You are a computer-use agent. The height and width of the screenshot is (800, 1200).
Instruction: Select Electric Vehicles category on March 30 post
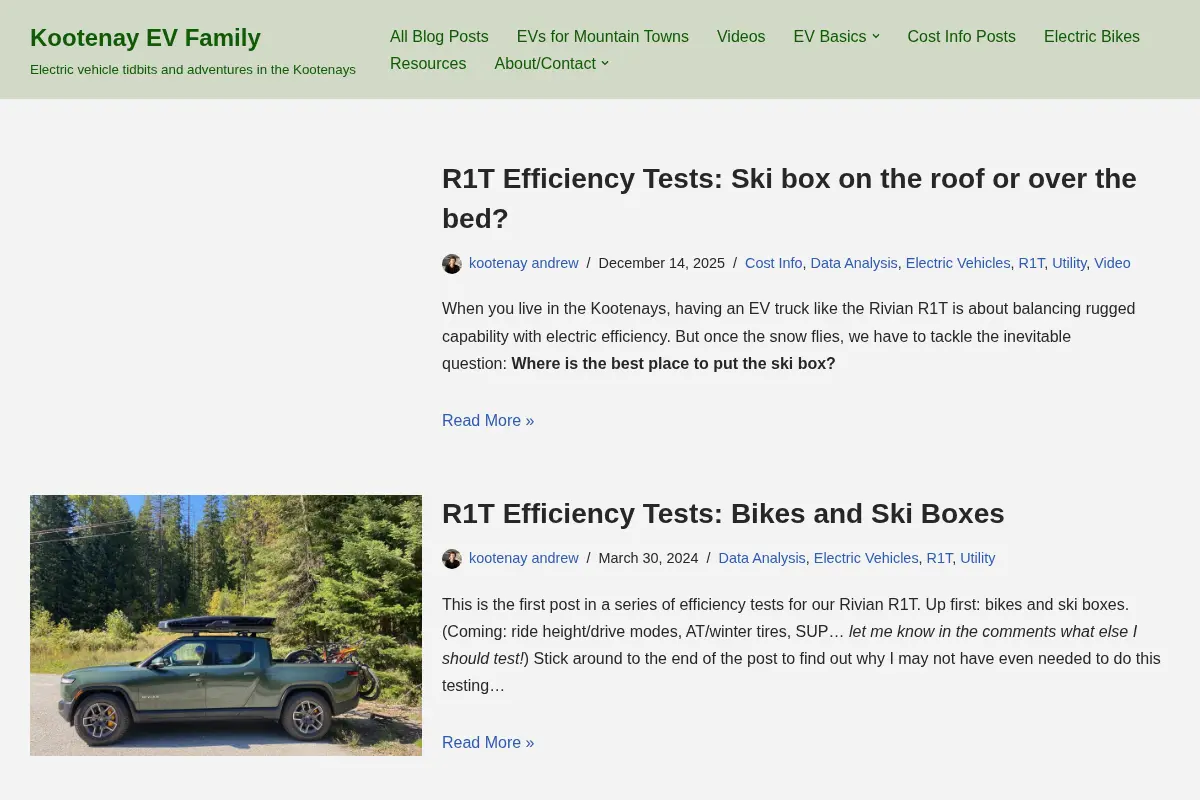(x=866, y=558)
